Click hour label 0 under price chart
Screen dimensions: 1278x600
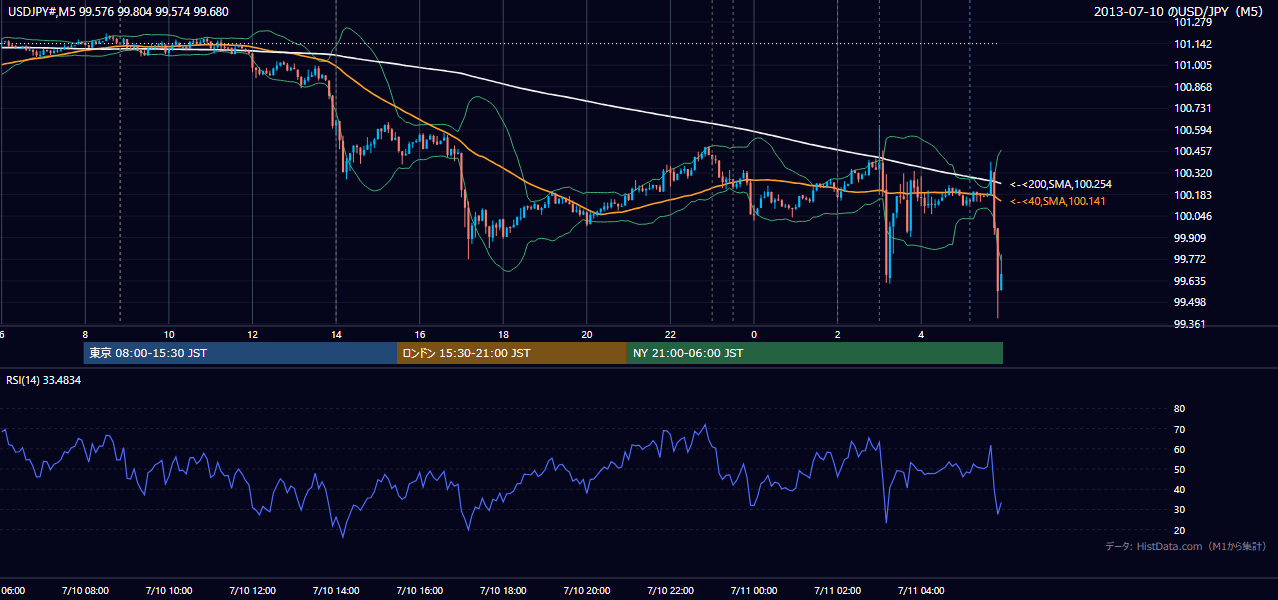pos(754,334)
